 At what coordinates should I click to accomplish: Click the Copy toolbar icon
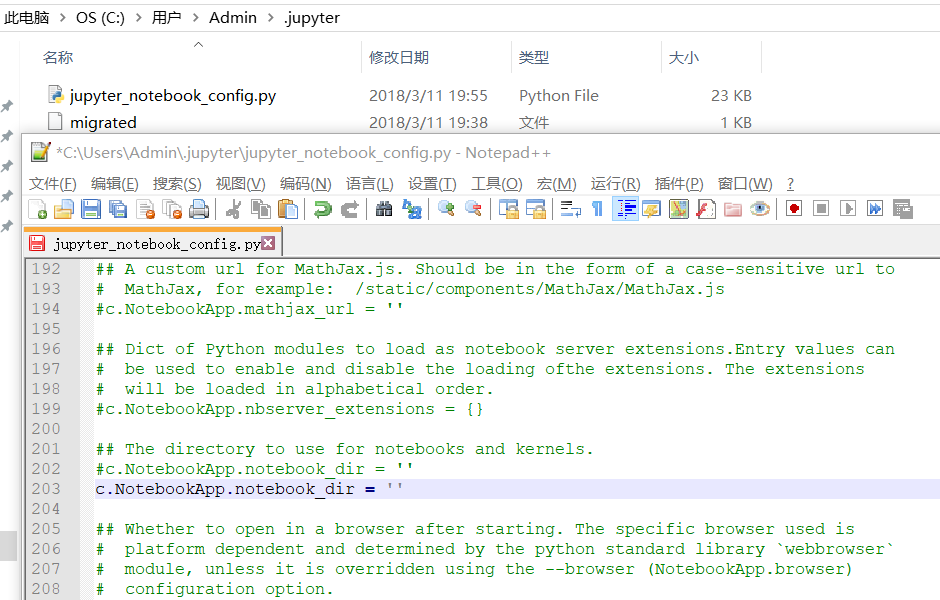tap(260, 209)
